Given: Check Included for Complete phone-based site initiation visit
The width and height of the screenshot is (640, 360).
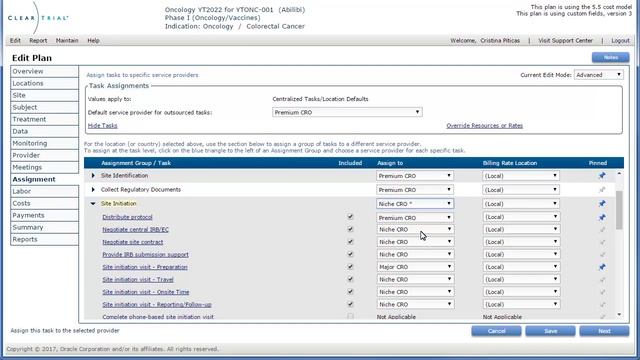Looking at the screenshot, I should coord(350,316).
